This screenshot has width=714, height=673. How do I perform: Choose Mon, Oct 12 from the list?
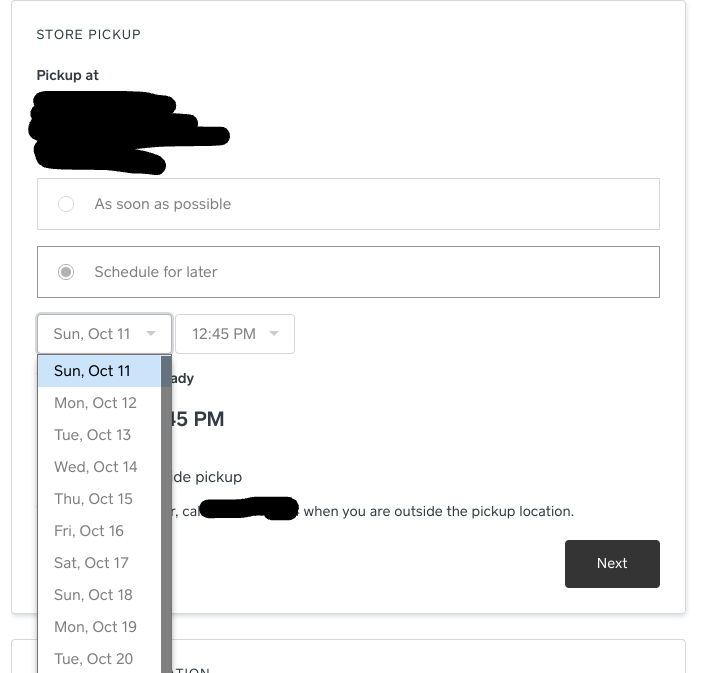pyautogui.click(x=95, y=403)
